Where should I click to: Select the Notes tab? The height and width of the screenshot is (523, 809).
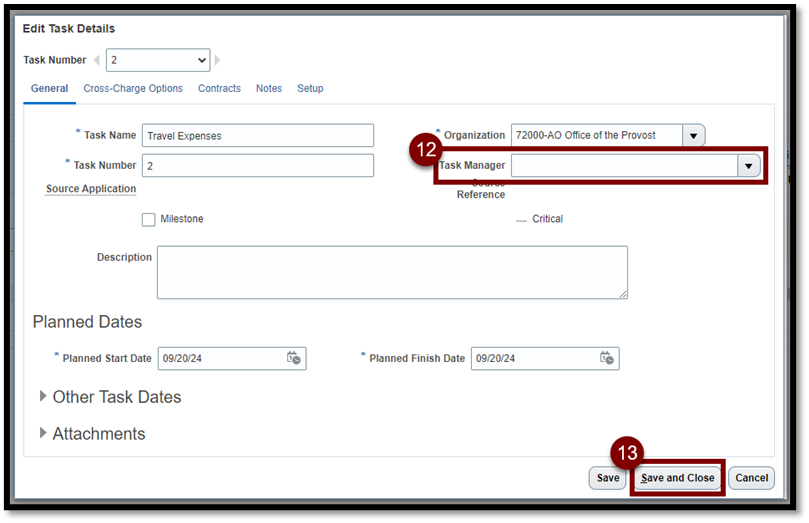pyautogui.click(x=269, y=89)
